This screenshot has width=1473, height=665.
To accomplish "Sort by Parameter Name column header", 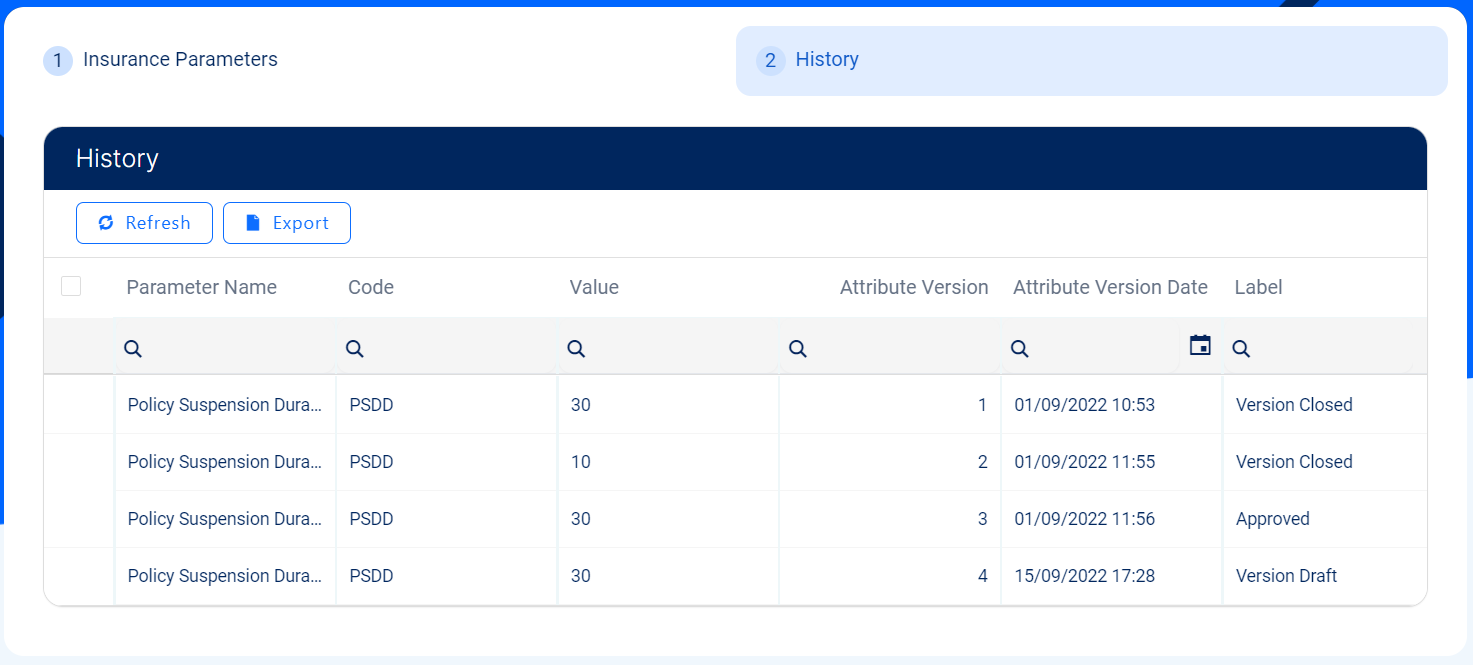I will coord(201,287).
